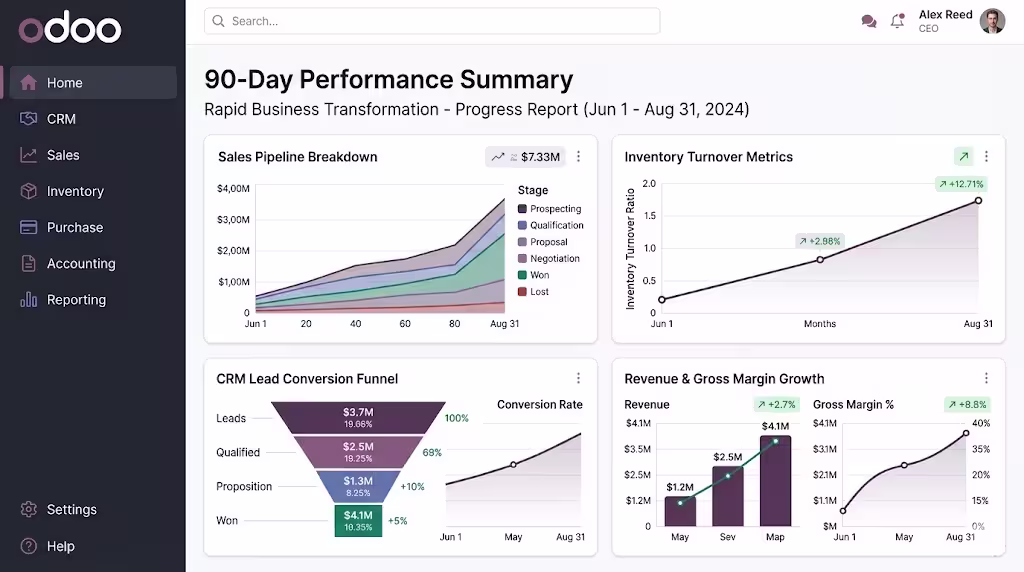Open Sales Pipeline Breakdown options menu
The width and height of the screenshot is (1024, 572).
tap(578, 156)
